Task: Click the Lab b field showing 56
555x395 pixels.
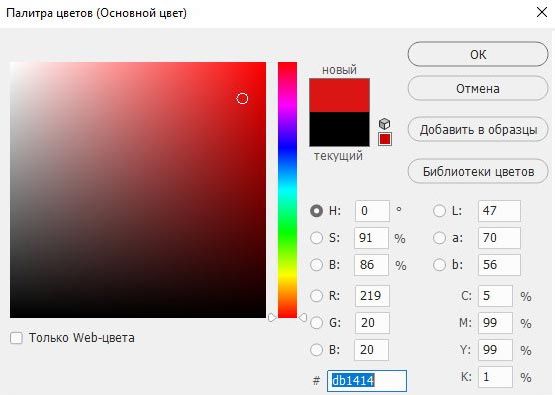Action: pos(499,265)
